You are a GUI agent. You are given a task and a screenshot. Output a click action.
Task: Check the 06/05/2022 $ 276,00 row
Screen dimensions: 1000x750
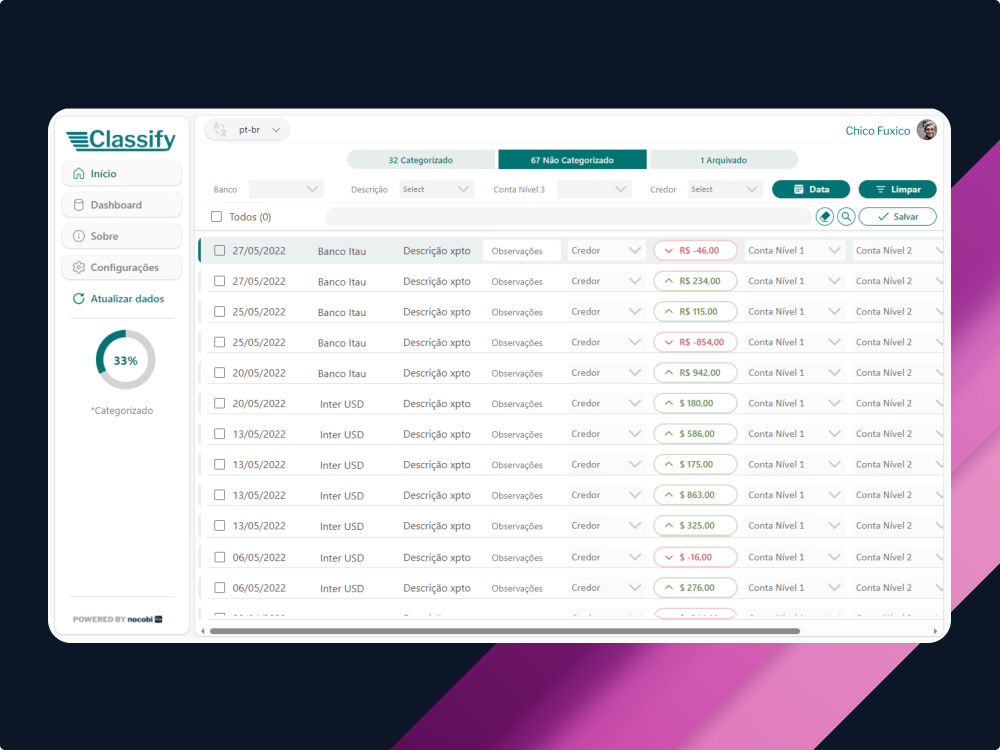[219, 587]
